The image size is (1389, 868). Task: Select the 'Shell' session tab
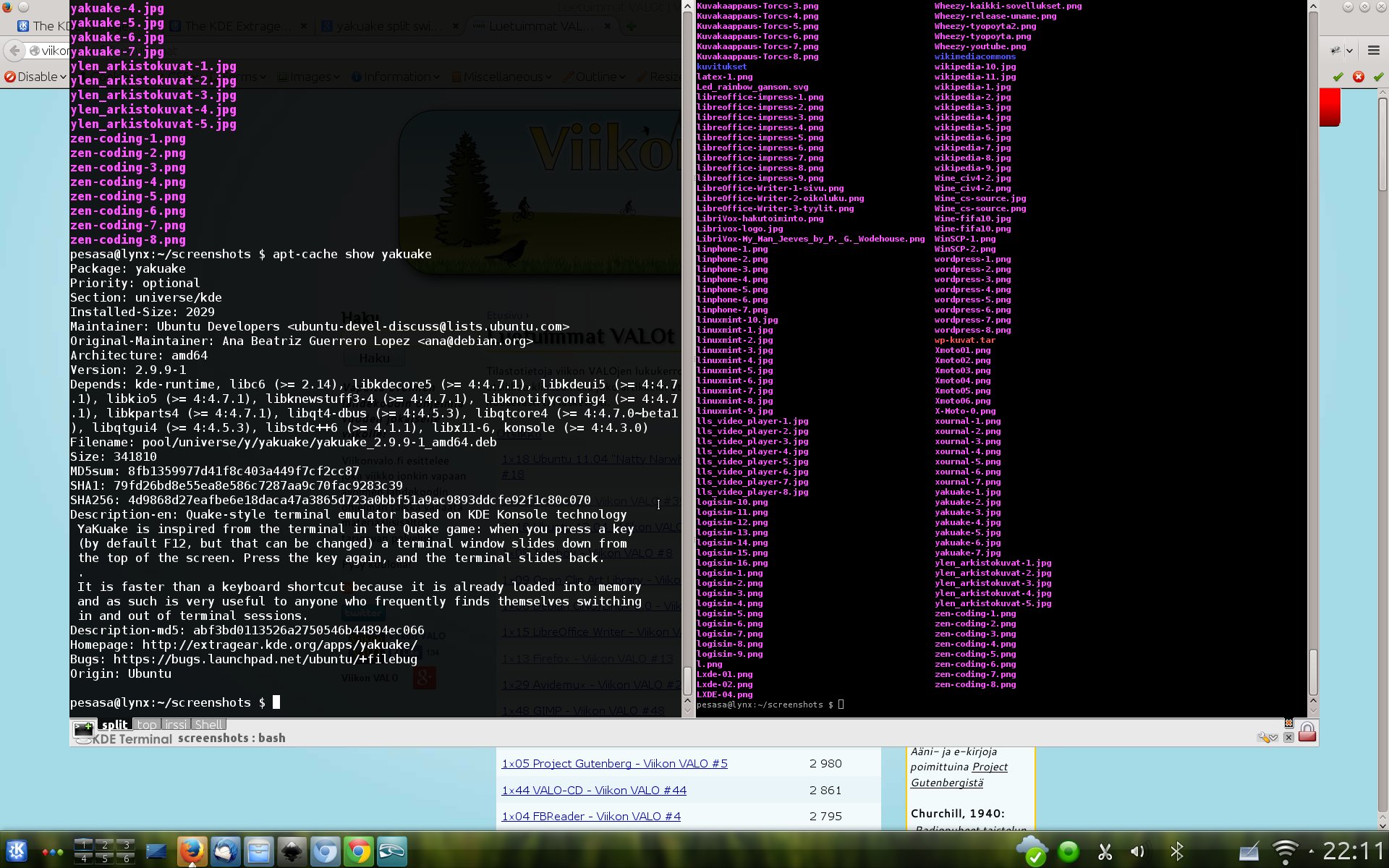[x=208, y=725]
